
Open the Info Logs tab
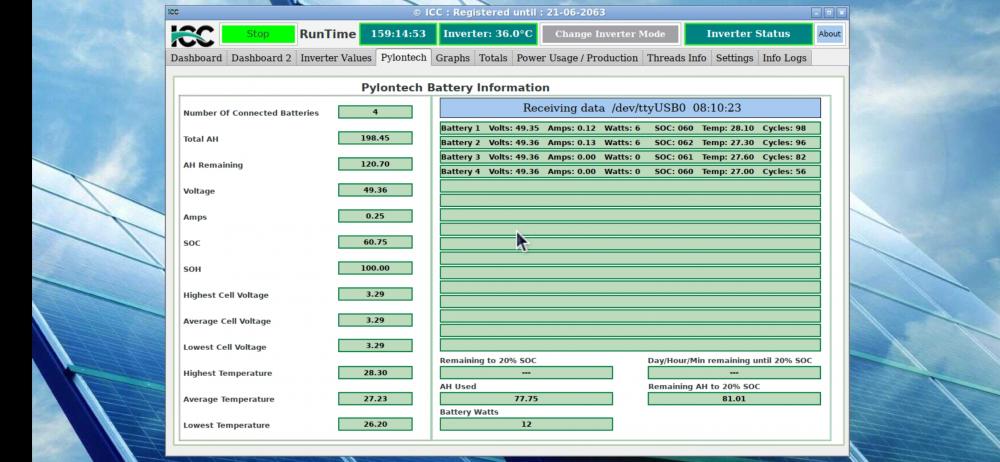784,58
